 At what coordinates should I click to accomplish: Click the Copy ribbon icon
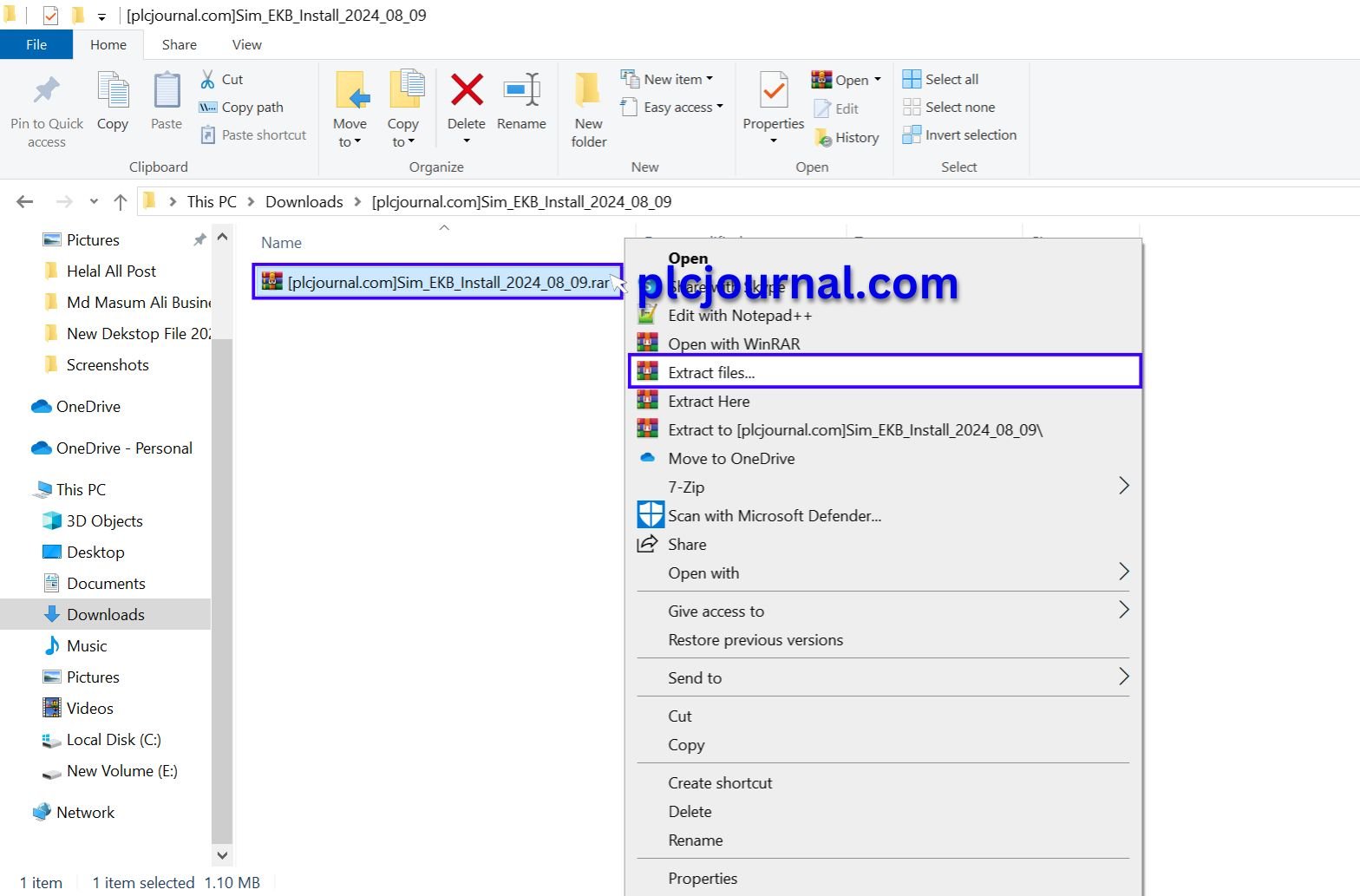click(x=113, y=91)
